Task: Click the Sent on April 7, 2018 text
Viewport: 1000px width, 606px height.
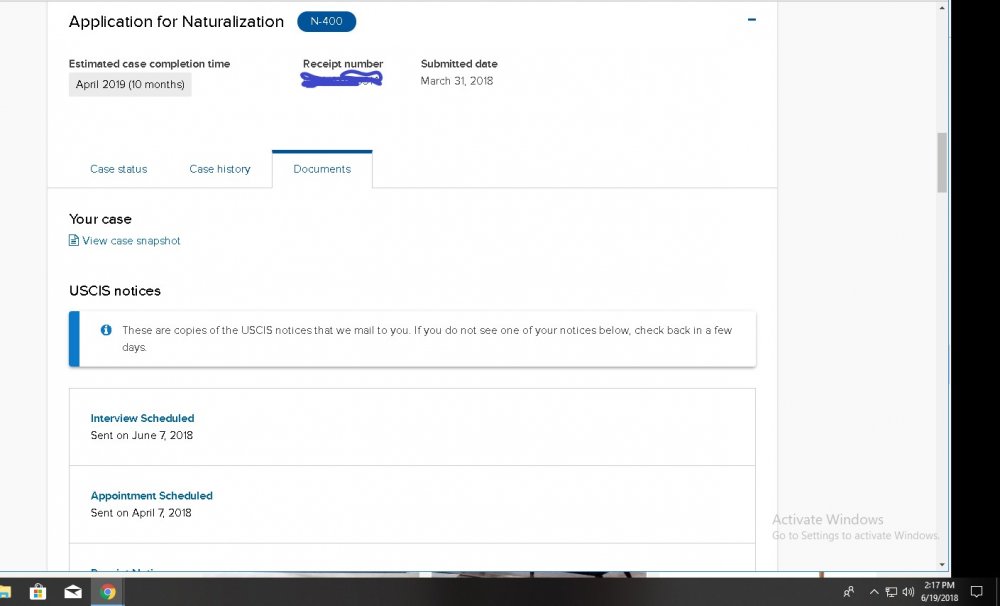Action: [x=141, y=513]
